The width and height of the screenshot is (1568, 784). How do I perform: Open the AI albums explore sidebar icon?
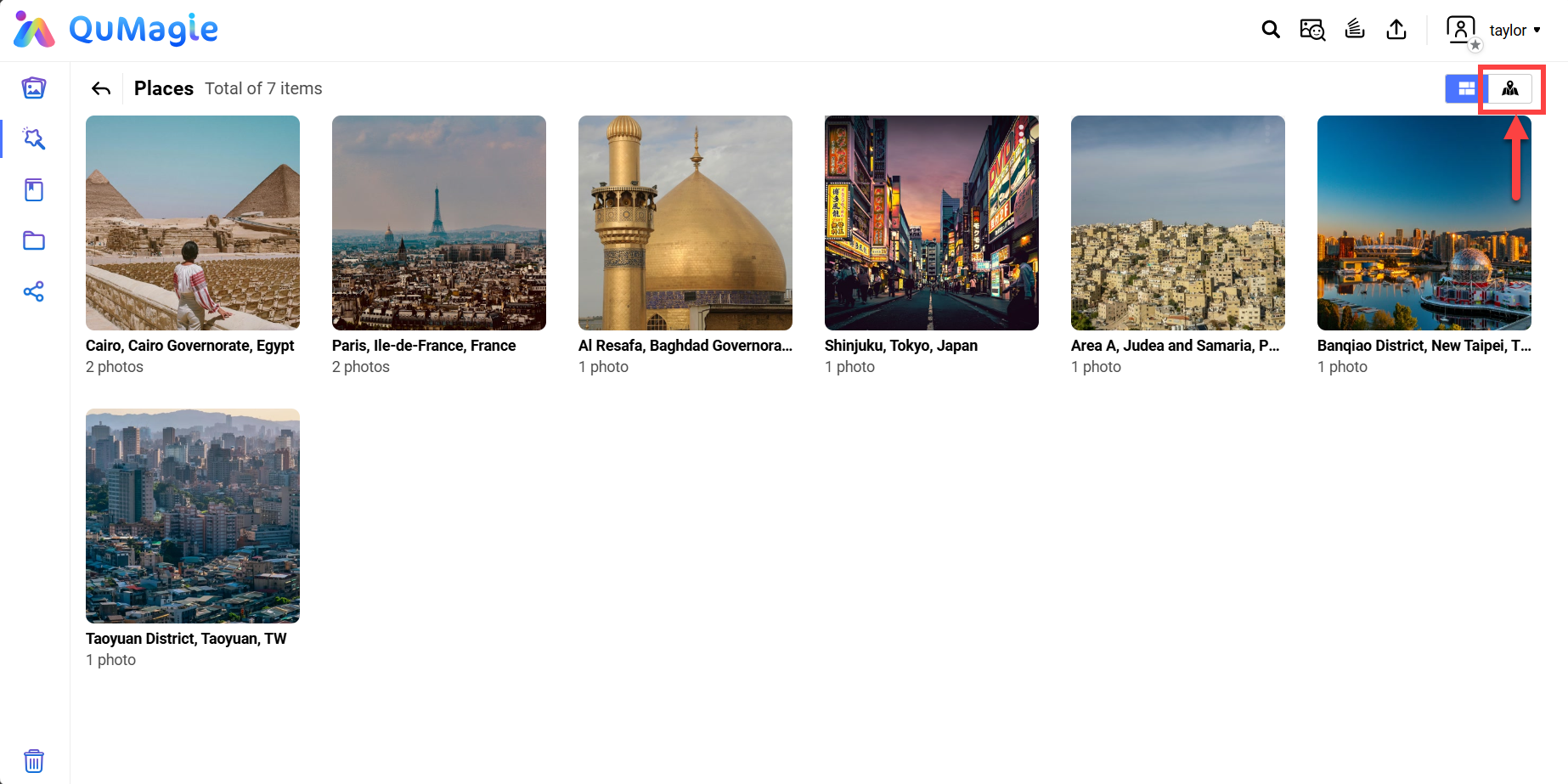(x=34, y=138)
